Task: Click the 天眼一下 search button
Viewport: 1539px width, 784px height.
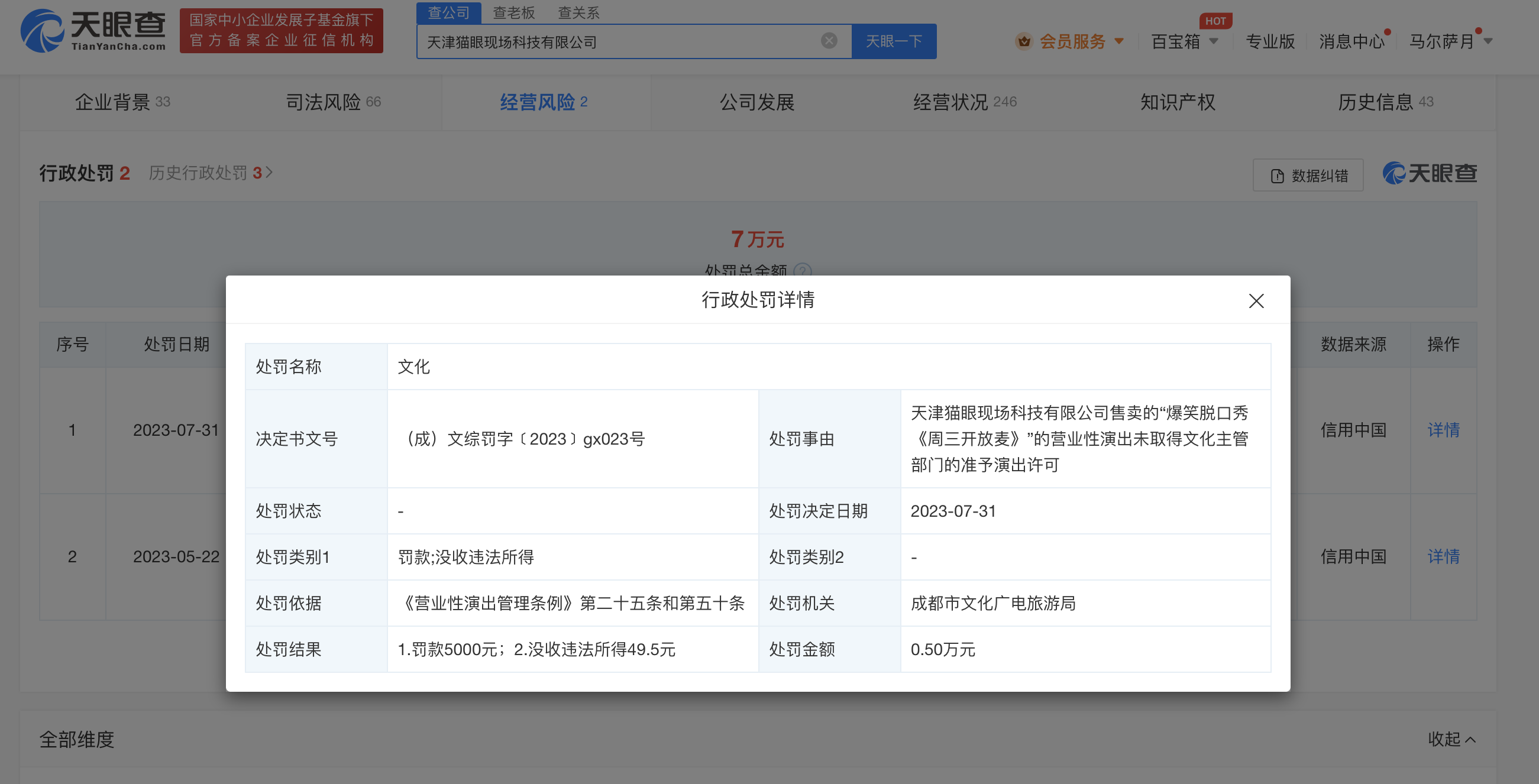Action: tap(893, 41)
